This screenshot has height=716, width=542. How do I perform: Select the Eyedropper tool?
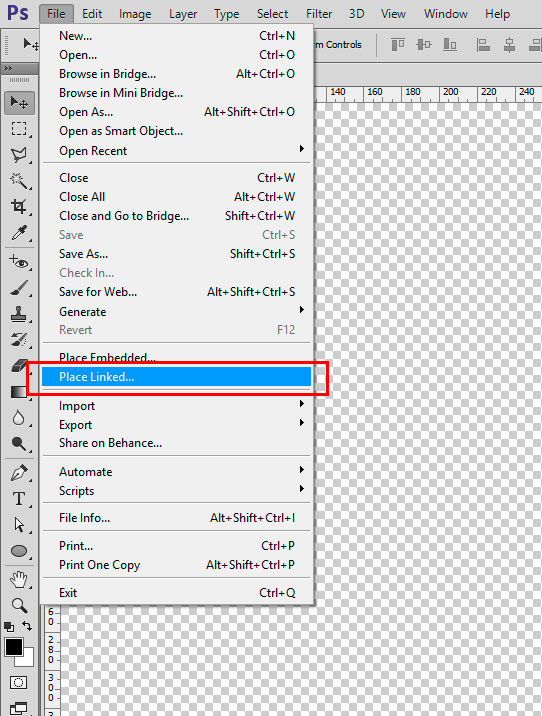(x=19, y=233)
